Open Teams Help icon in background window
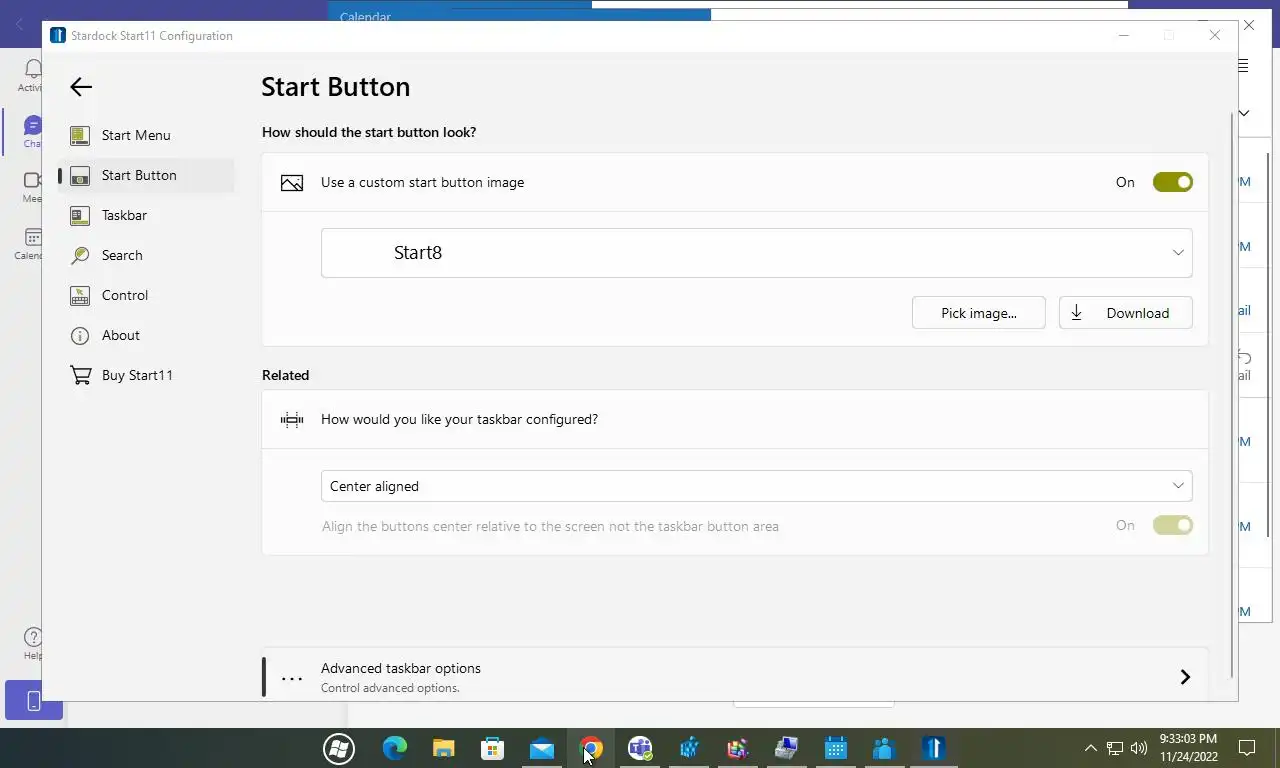This screenshot has height=768, width=1280. pos(32,638)
